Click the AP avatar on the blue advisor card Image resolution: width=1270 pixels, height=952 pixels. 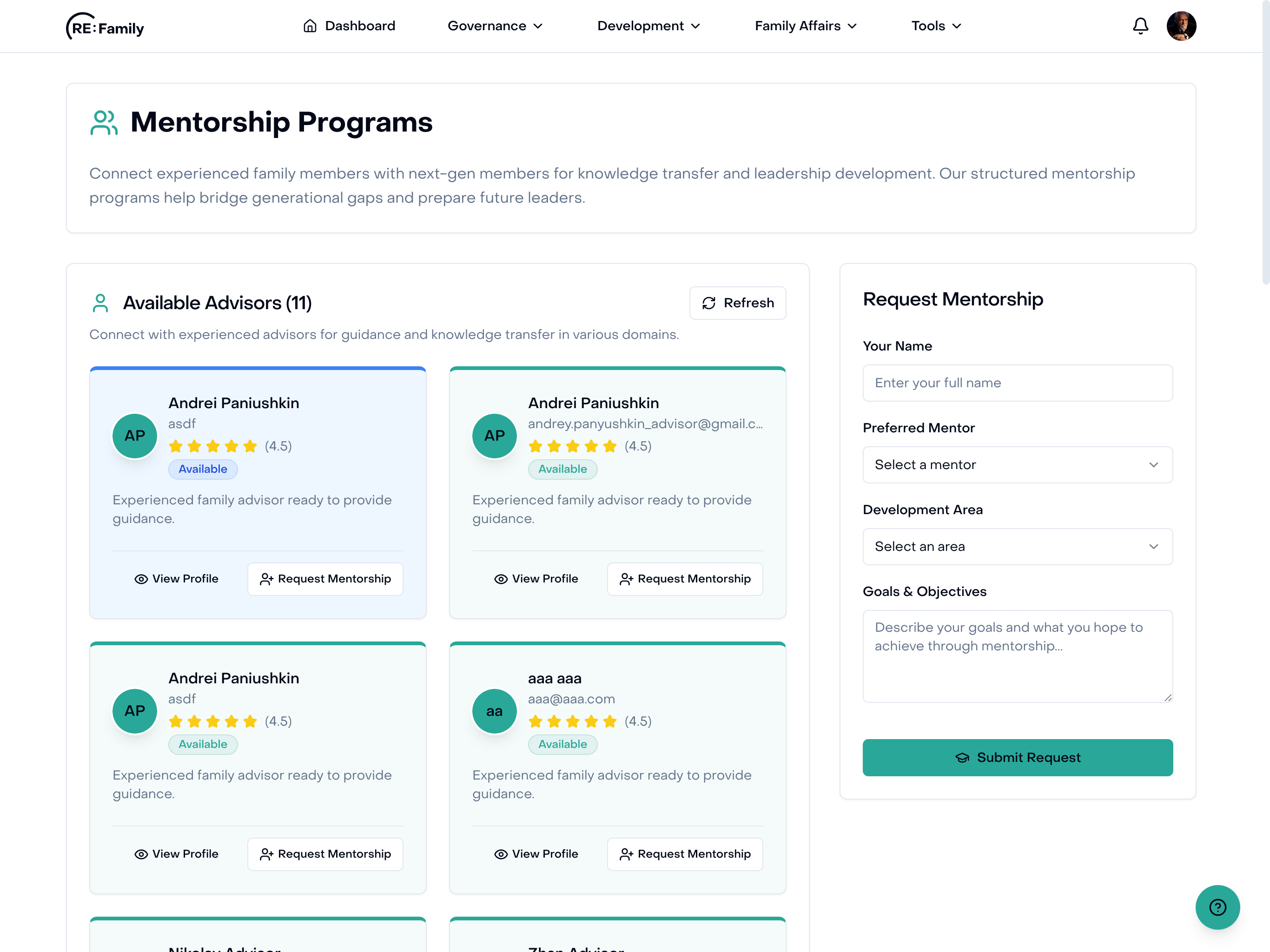135,436
